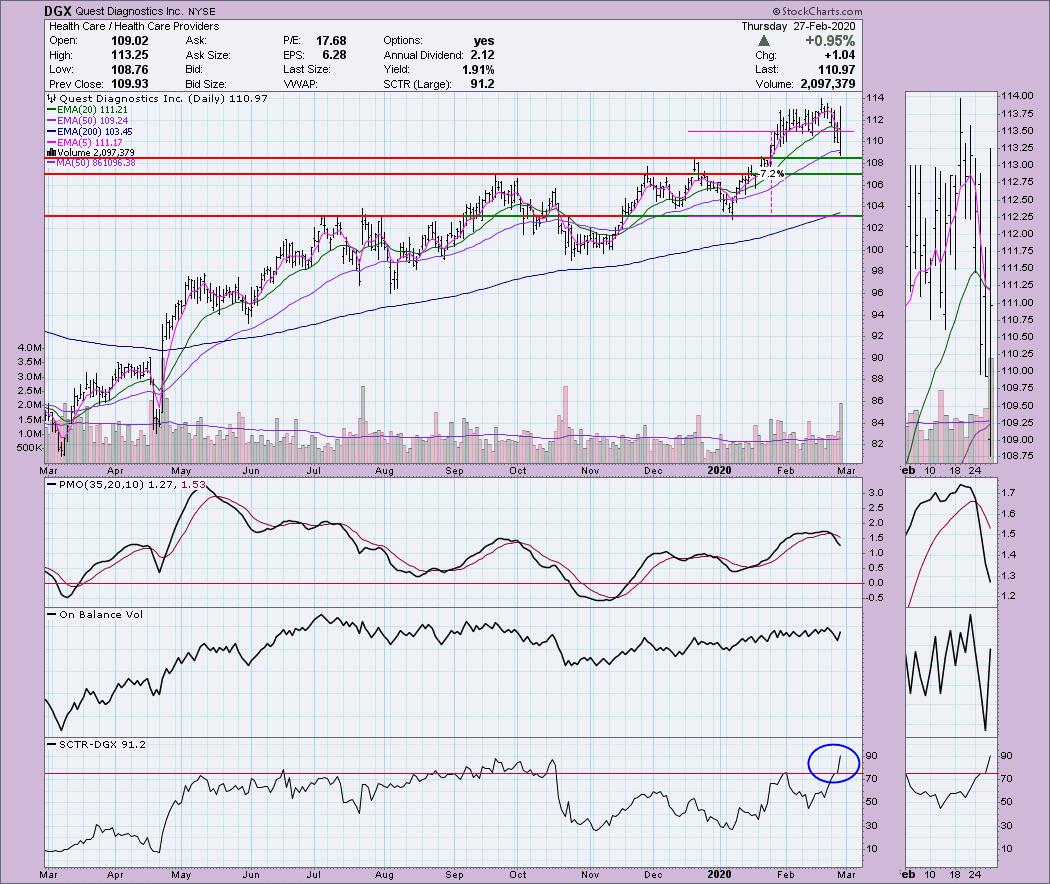Click the Prev Close value 109.93

pyautogui.click(x=129, y=84)
